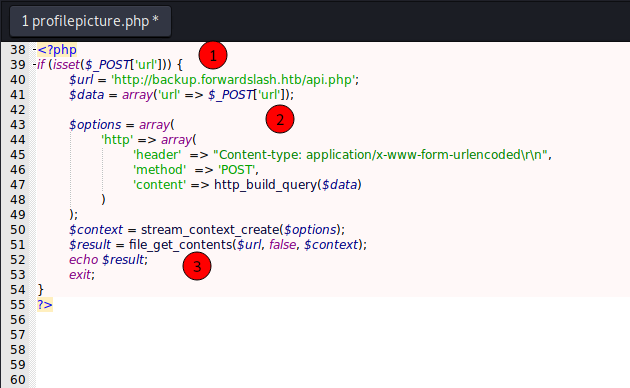Switch to the profilepicture.php tab
This screenshot has height=388, width=630.
[90, 21]
